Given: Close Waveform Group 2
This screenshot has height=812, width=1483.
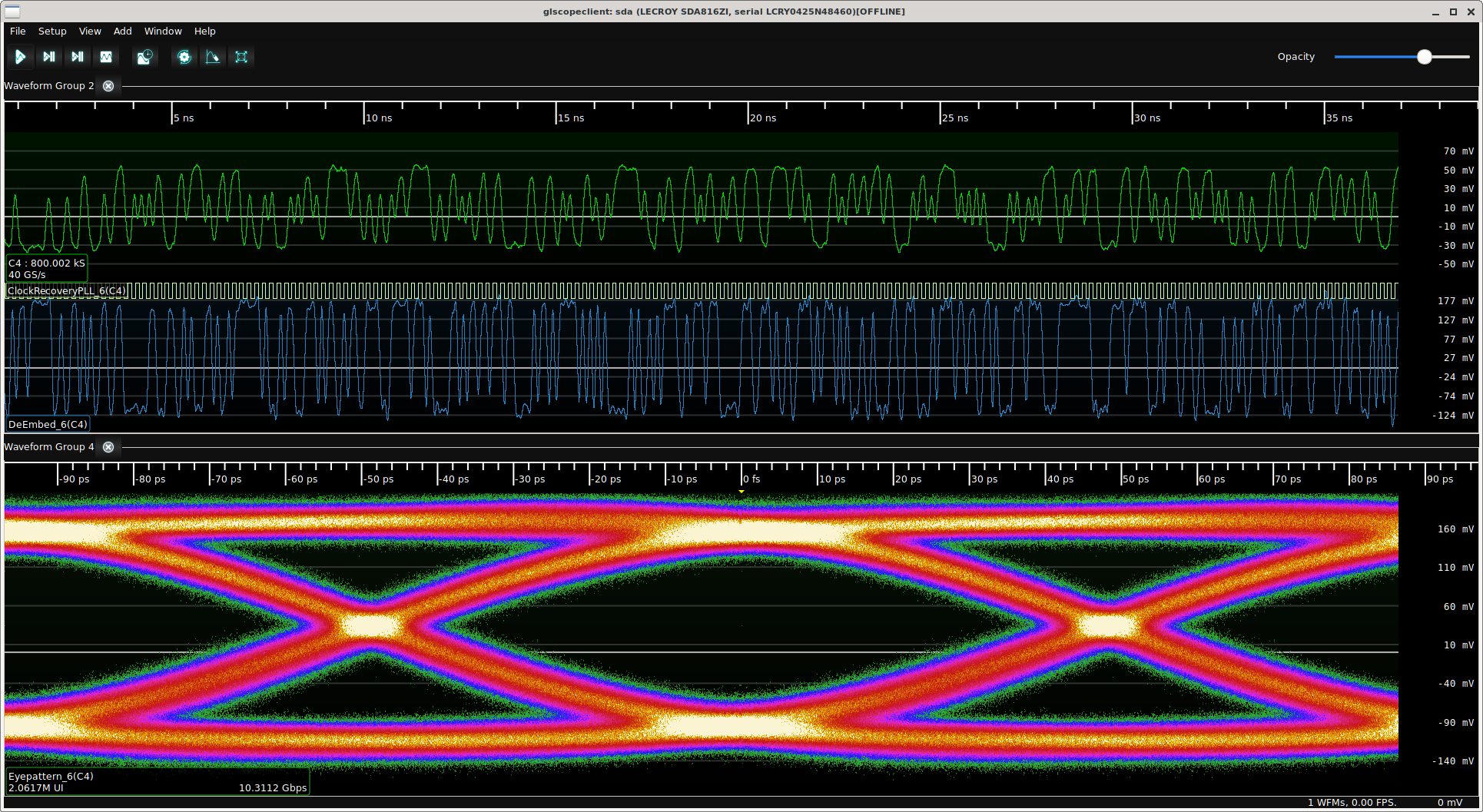Looking at the screenshot, I should (x=108, y=86).
